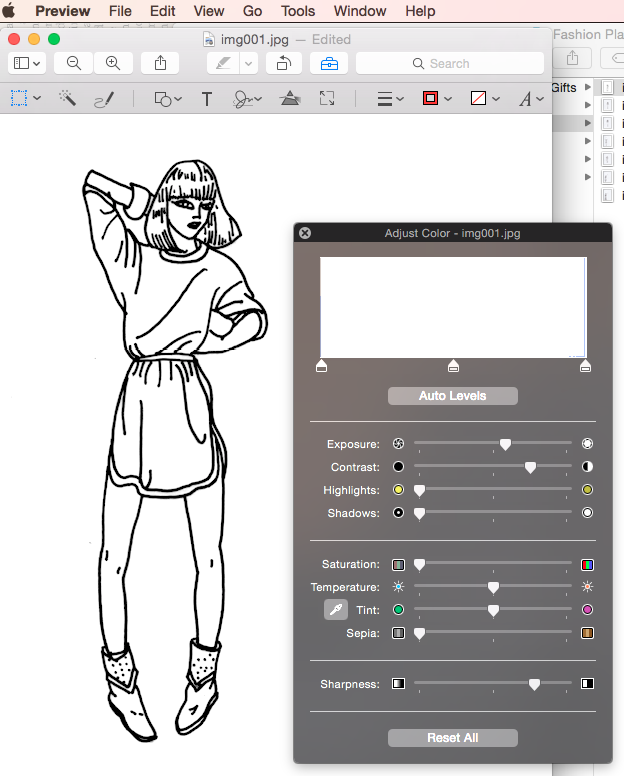Select the Instant Alpha magic wand tool
The image size is (624, 776).
[67, 98]
